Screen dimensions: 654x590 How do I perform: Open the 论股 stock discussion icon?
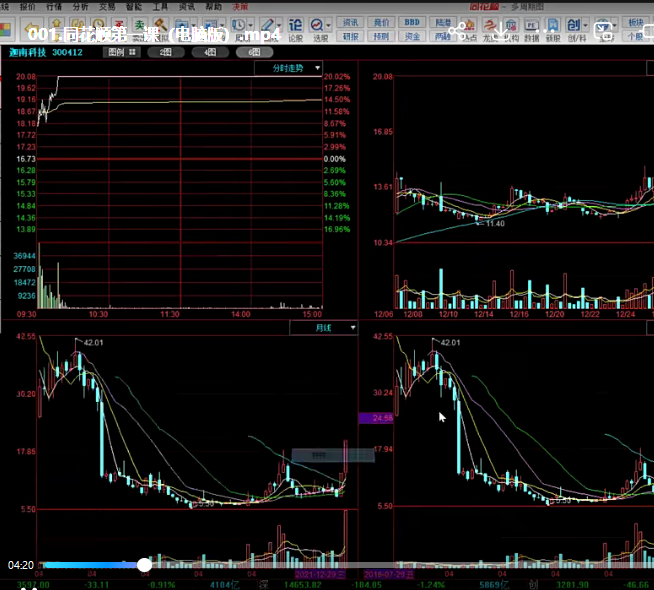click(295, 27)
